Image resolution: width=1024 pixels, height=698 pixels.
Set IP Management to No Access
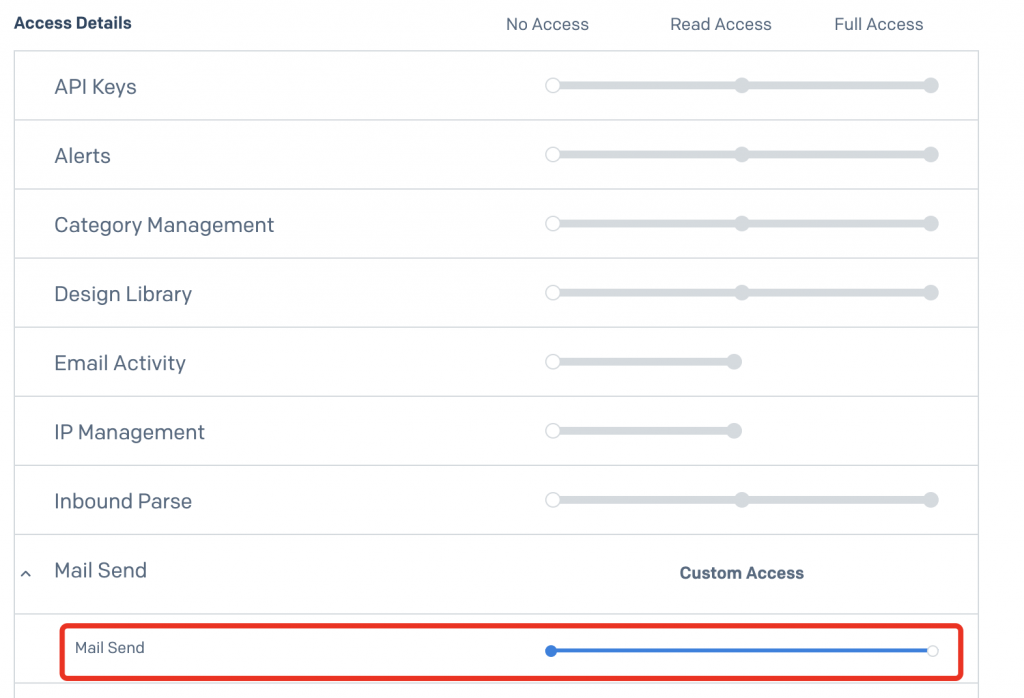552,431
